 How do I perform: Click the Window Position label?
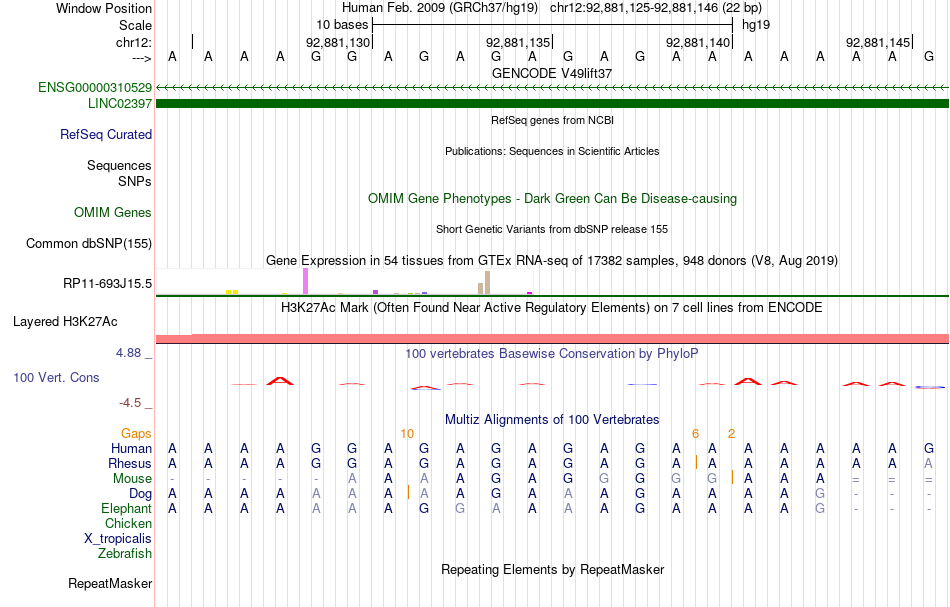click(104, 8)
